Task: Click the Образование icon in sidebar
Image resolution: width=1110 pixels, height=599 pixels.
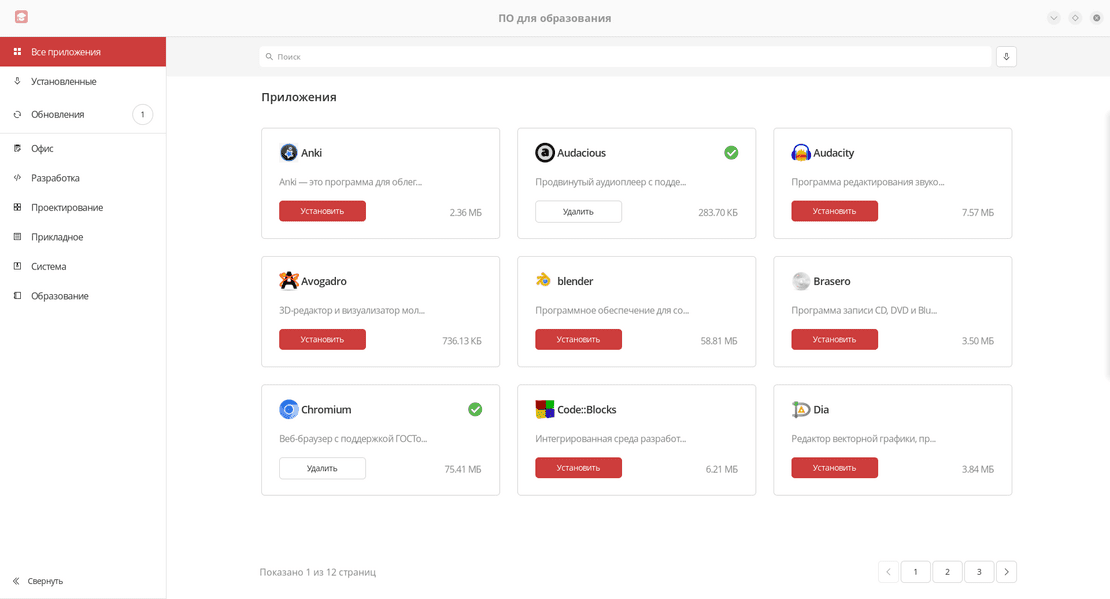Action: click(18, 296)
